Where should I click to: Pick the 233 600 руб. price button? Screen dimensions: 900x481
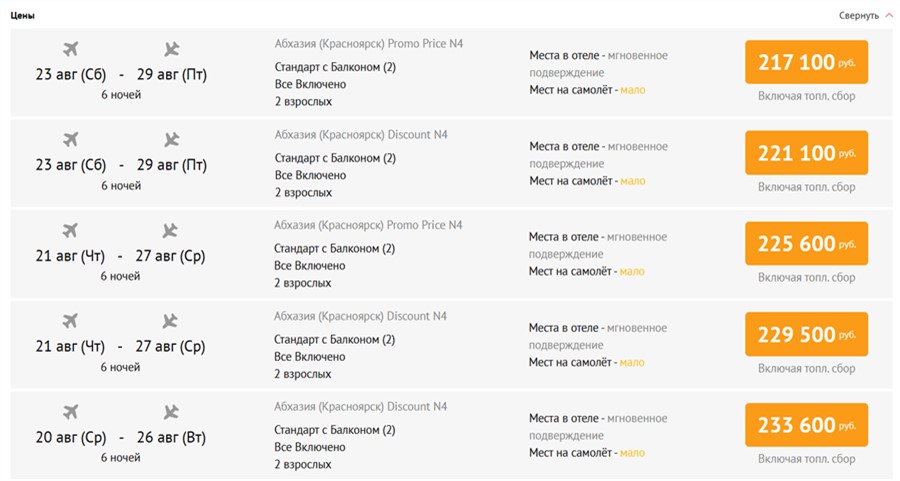806,425
